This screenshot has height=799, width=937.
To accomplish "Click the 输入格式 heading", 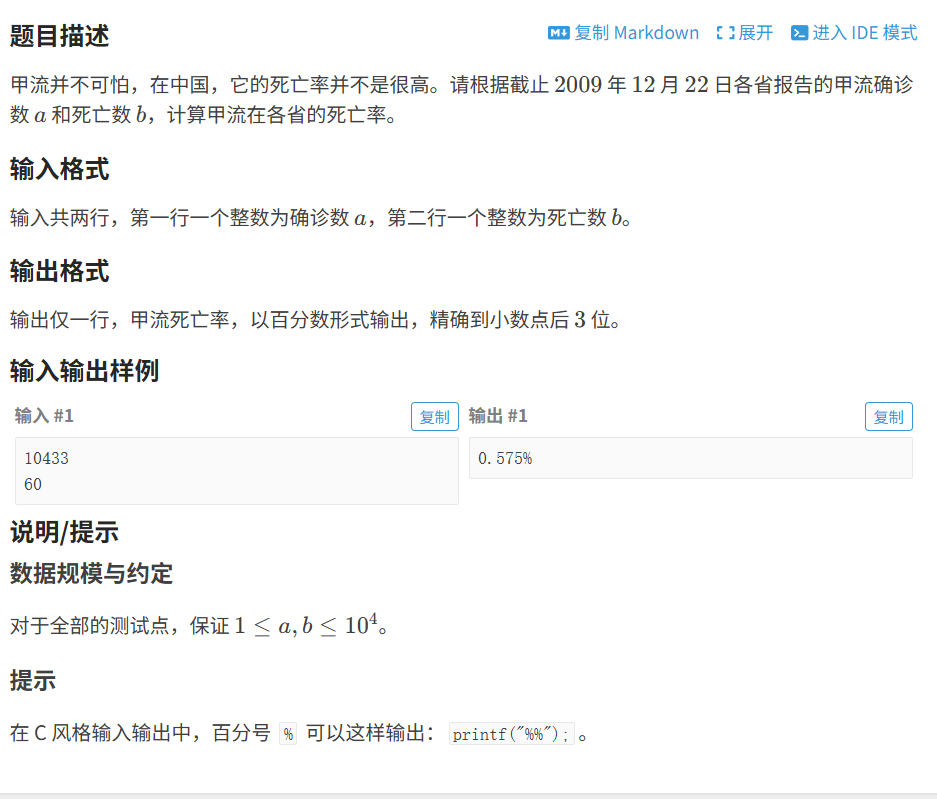I will [x=60, y=169].
